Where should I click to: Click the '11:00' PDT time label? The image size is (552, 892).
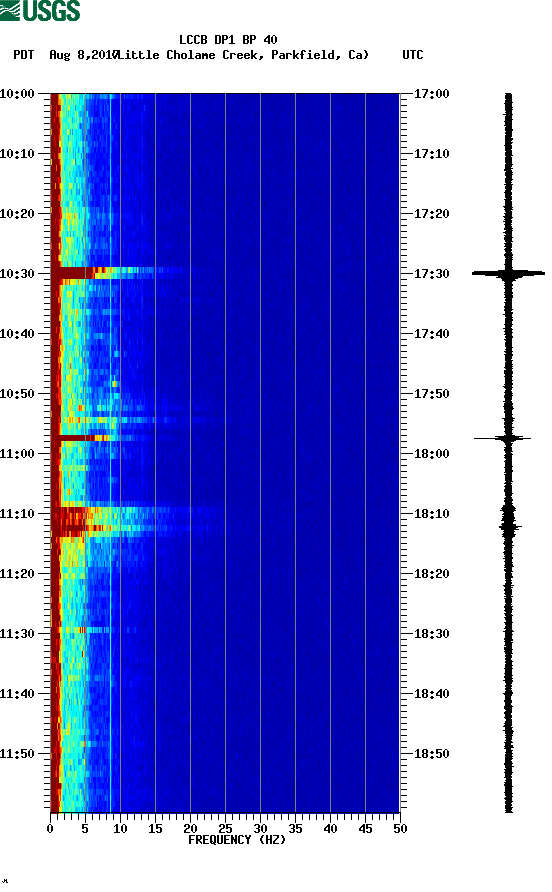(17, 454)
